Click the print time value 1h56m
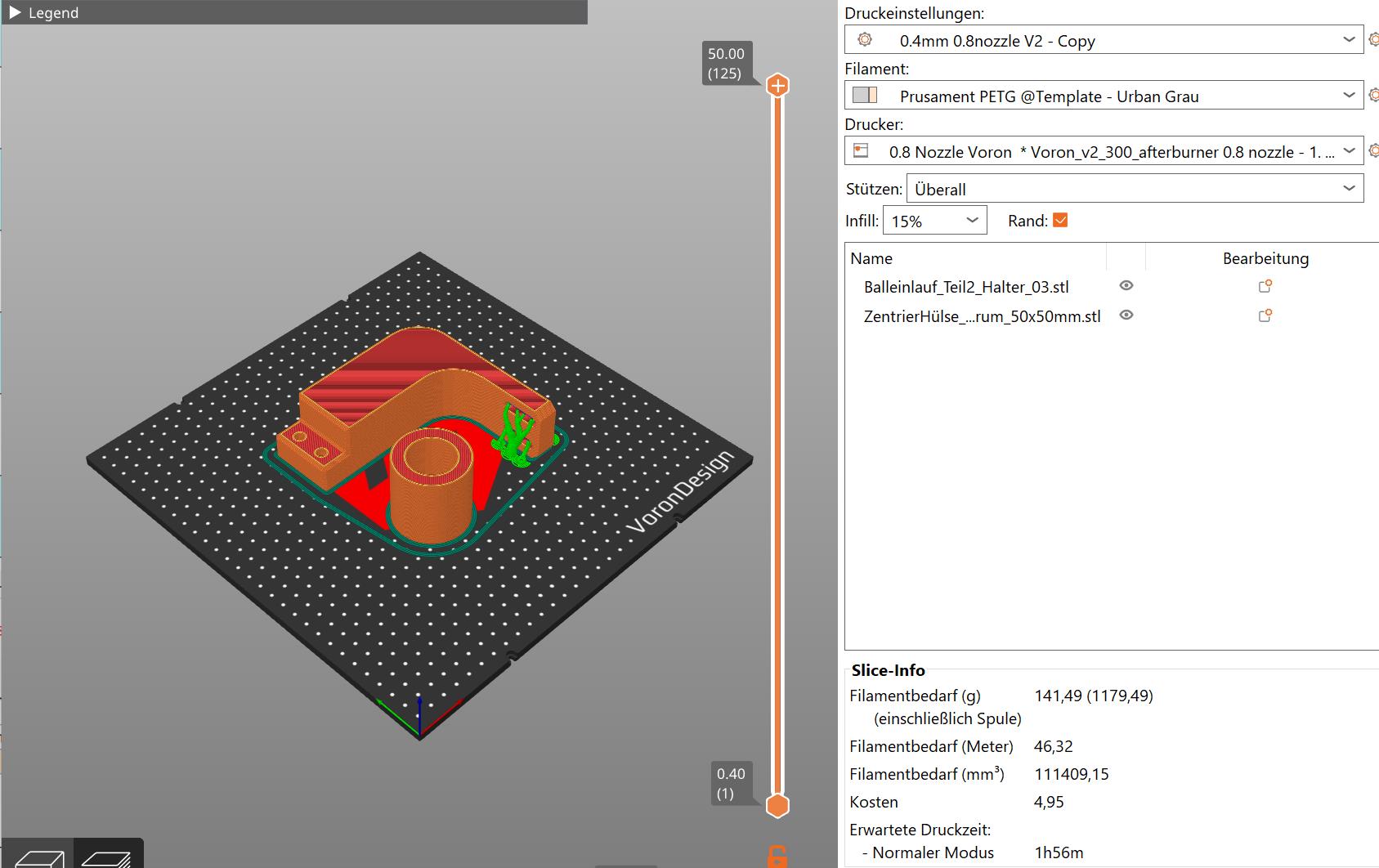 pos(1059,852)
